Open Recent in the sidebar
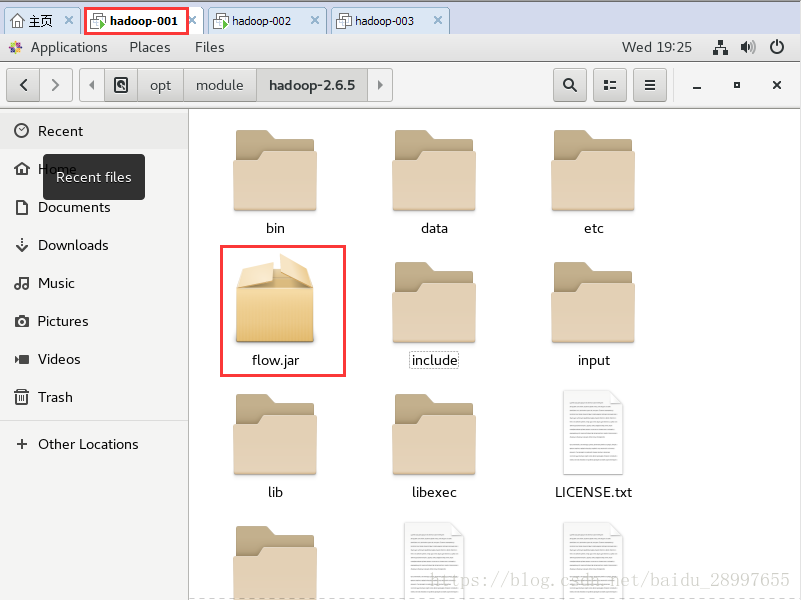 click(x=94, y=131)
